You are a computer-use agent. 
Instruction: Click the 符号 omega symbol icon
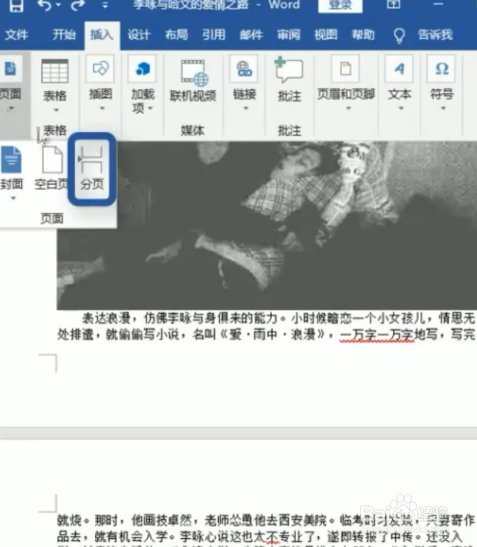point(442,69)
